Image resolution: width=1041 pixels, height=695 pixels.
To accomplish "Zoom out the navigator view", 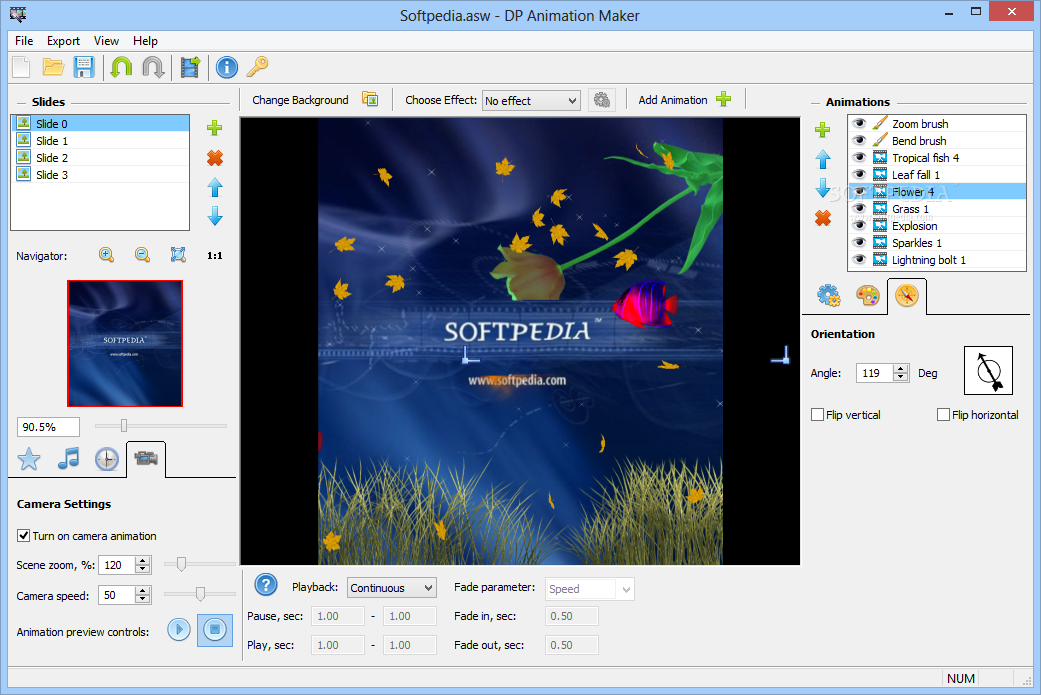I will [142, 255].
